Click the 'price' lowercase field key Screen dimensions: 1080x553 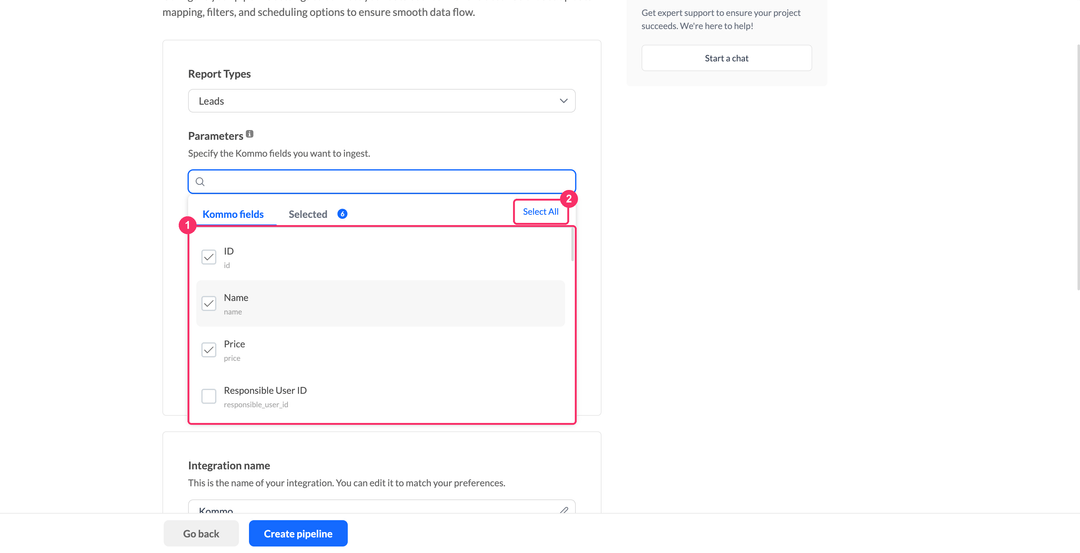coord(232,359)
